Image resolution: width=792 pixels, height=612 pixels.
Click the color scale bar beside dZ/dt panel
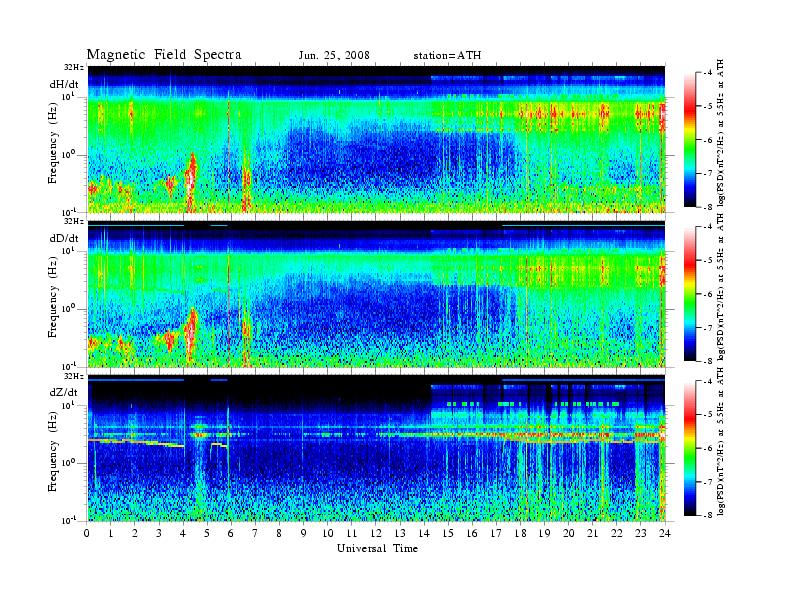point(690,448)
